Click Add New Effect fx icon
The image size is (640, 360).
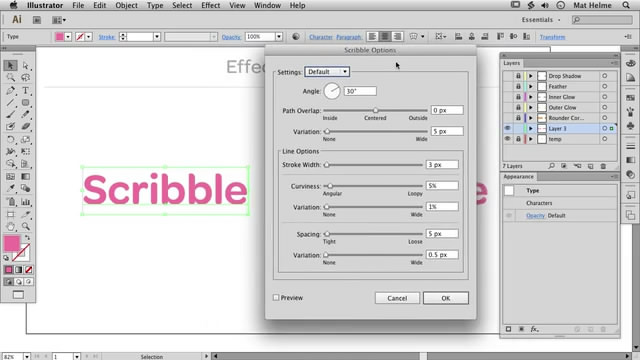[x=534, y=329]
